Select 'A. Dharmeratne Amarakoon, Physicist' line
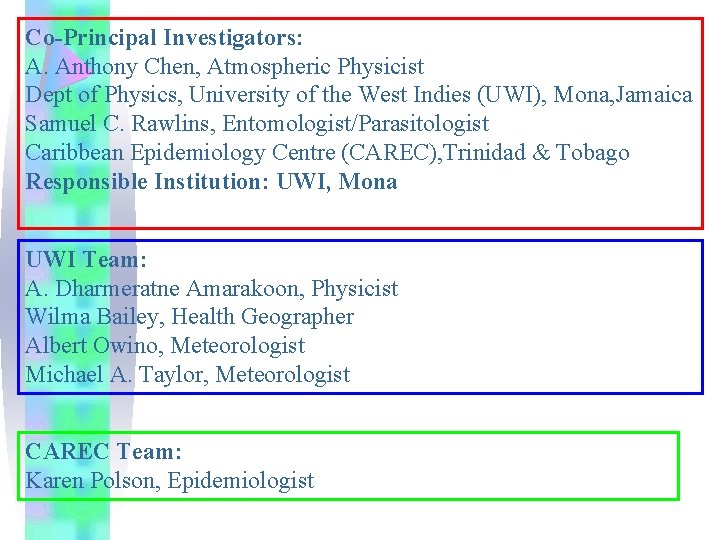720x540 pixels. [211, 289]
